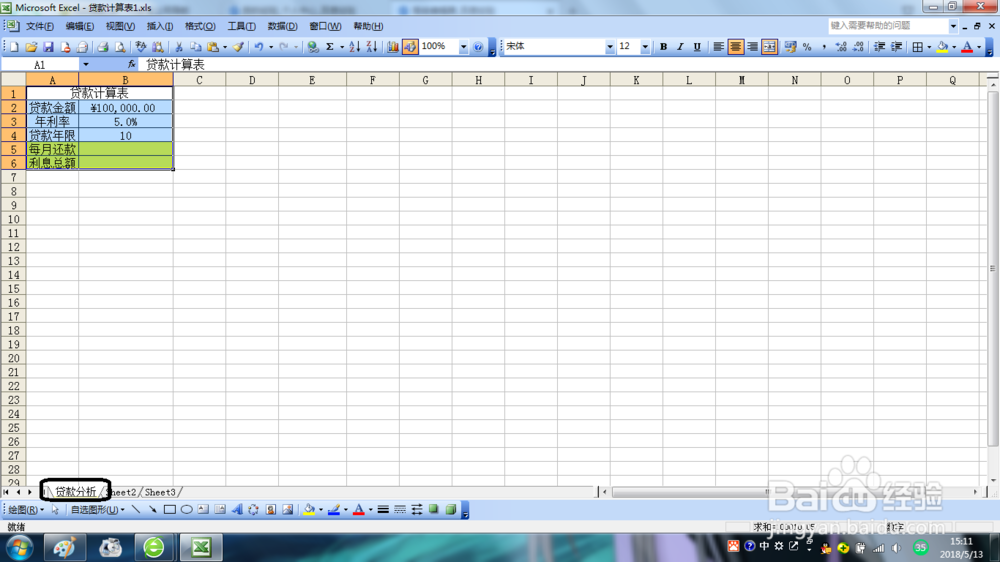Open Print Preview from the toolbar

click(119, 47)
